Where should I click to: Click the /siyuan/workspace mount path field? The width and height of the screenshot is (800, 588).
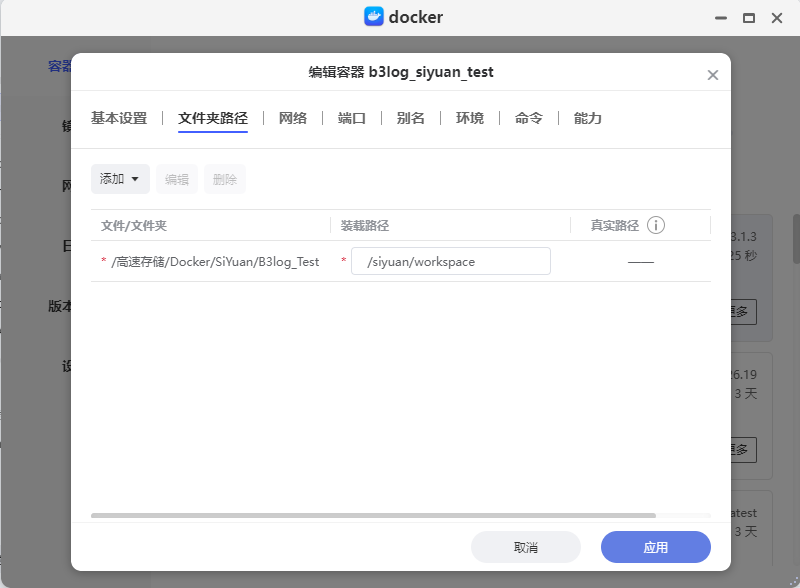(450, 261)
